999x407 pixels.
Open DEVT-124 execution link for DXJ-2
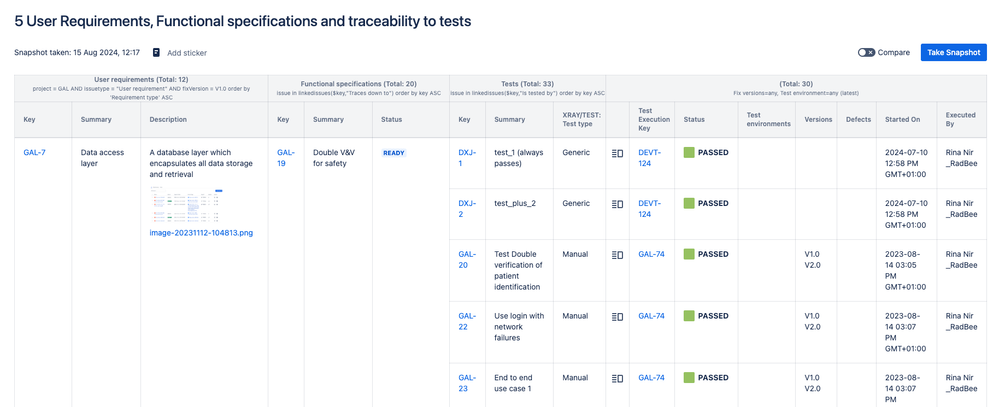(649, 209)
